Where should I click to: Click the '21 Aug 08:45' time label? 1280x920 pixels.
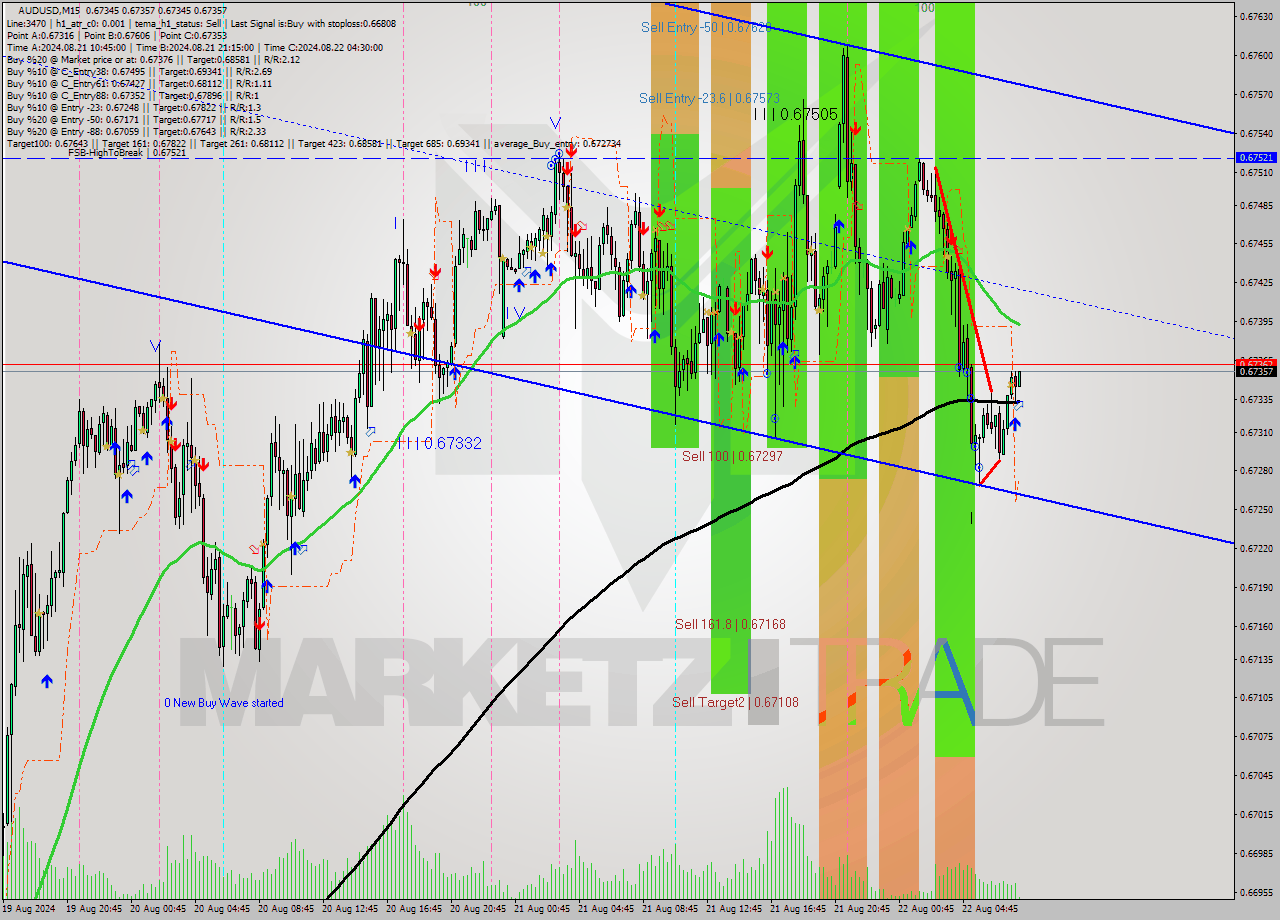coord(671,910)
